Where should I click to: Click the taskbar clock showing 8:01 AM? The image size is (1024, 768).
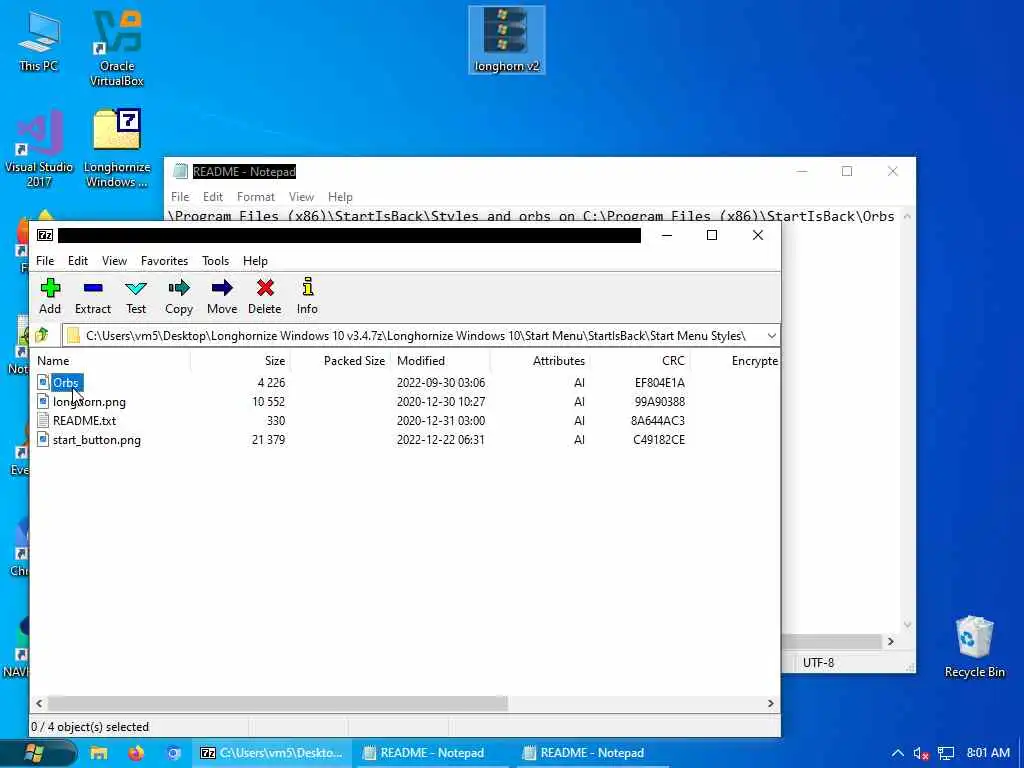pos(988,753)
